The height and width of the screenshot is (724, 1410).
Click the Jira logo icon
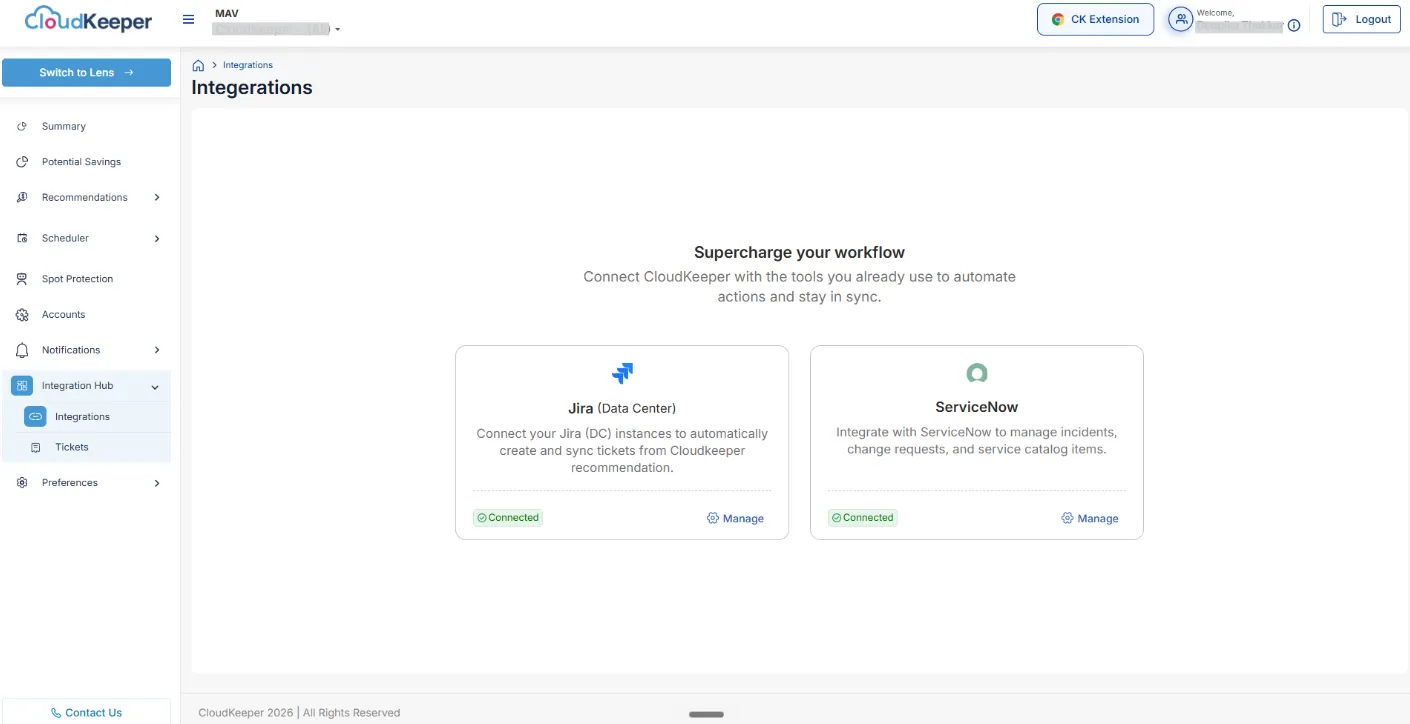pyautogui.click(x=622, y=373)
